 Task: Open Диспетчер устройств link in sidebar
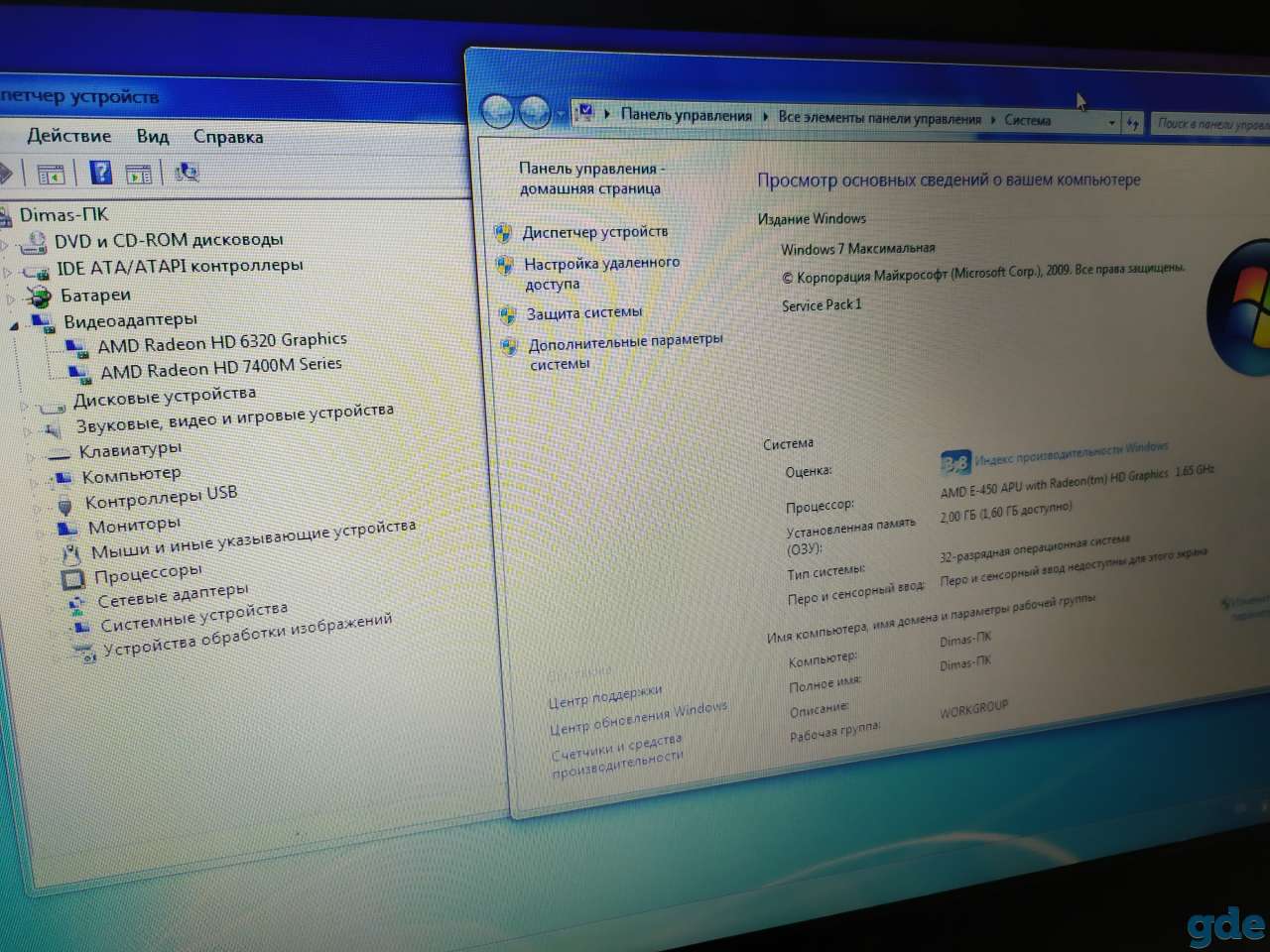tap(595, 232)
